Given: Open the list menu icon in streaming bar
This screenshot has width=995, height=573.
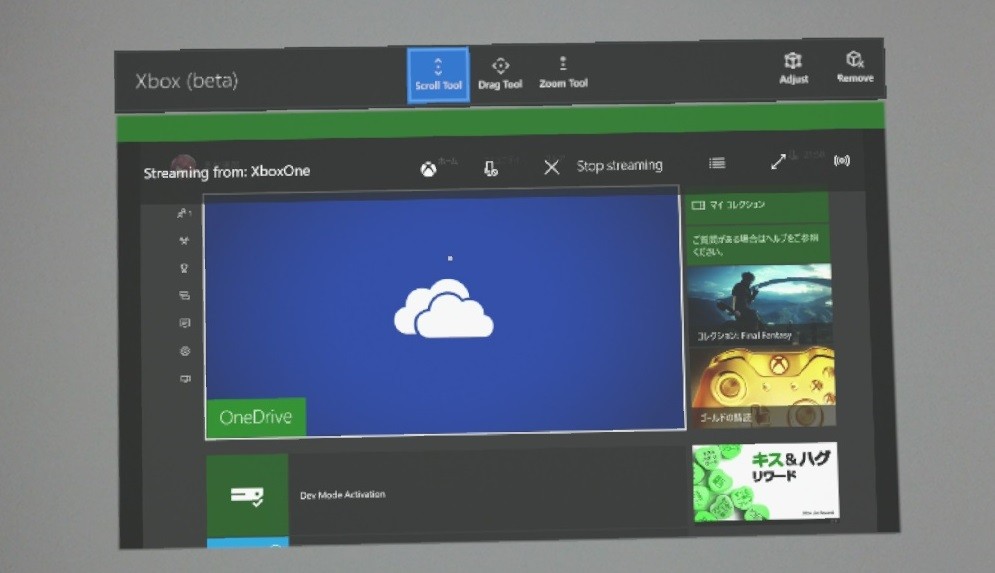Looking at the screenshot, I should tap(717, 163).
